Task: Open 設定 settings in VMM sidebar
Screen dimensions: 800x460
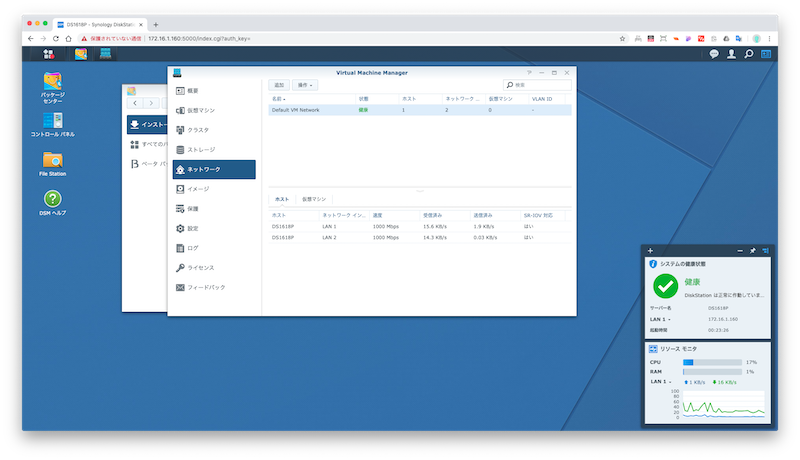Action: (x=214, y=228)
